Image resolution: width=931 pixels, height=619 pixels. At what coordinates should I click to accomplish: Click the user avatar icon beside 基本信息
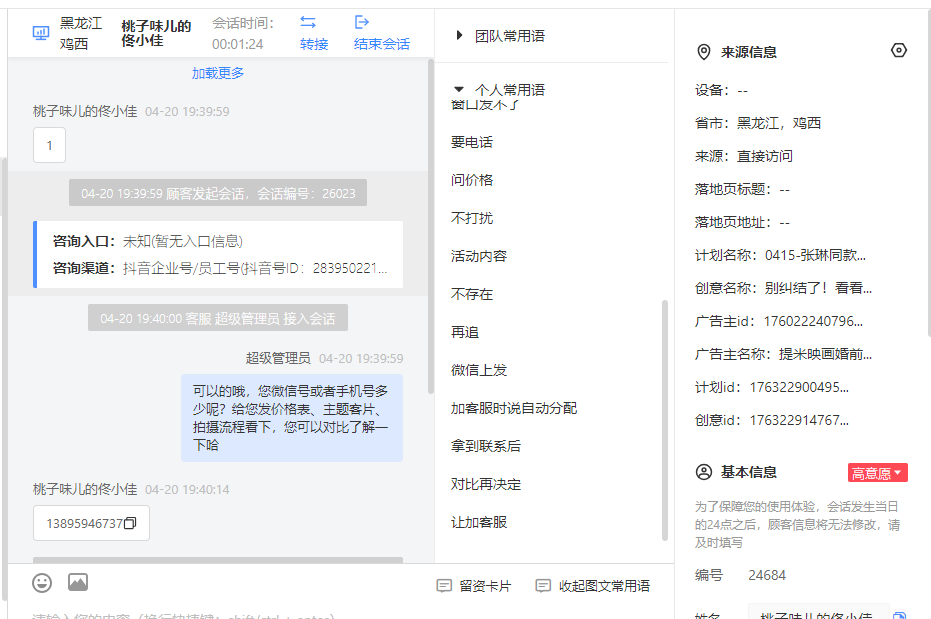(x=704, y=472)
